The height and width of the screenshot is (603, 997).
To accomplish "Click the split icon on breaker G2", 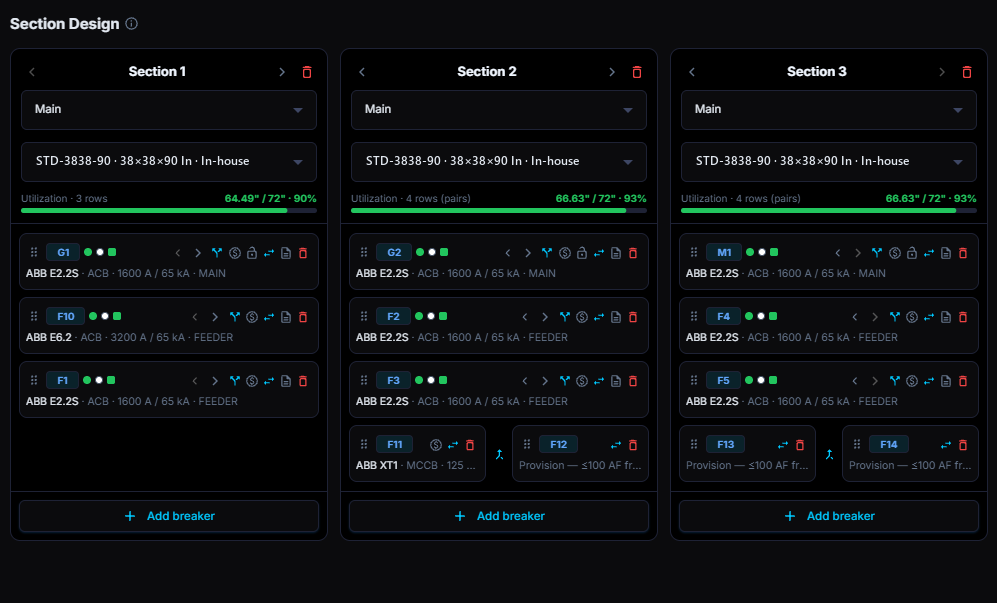I will pos(547,253).
